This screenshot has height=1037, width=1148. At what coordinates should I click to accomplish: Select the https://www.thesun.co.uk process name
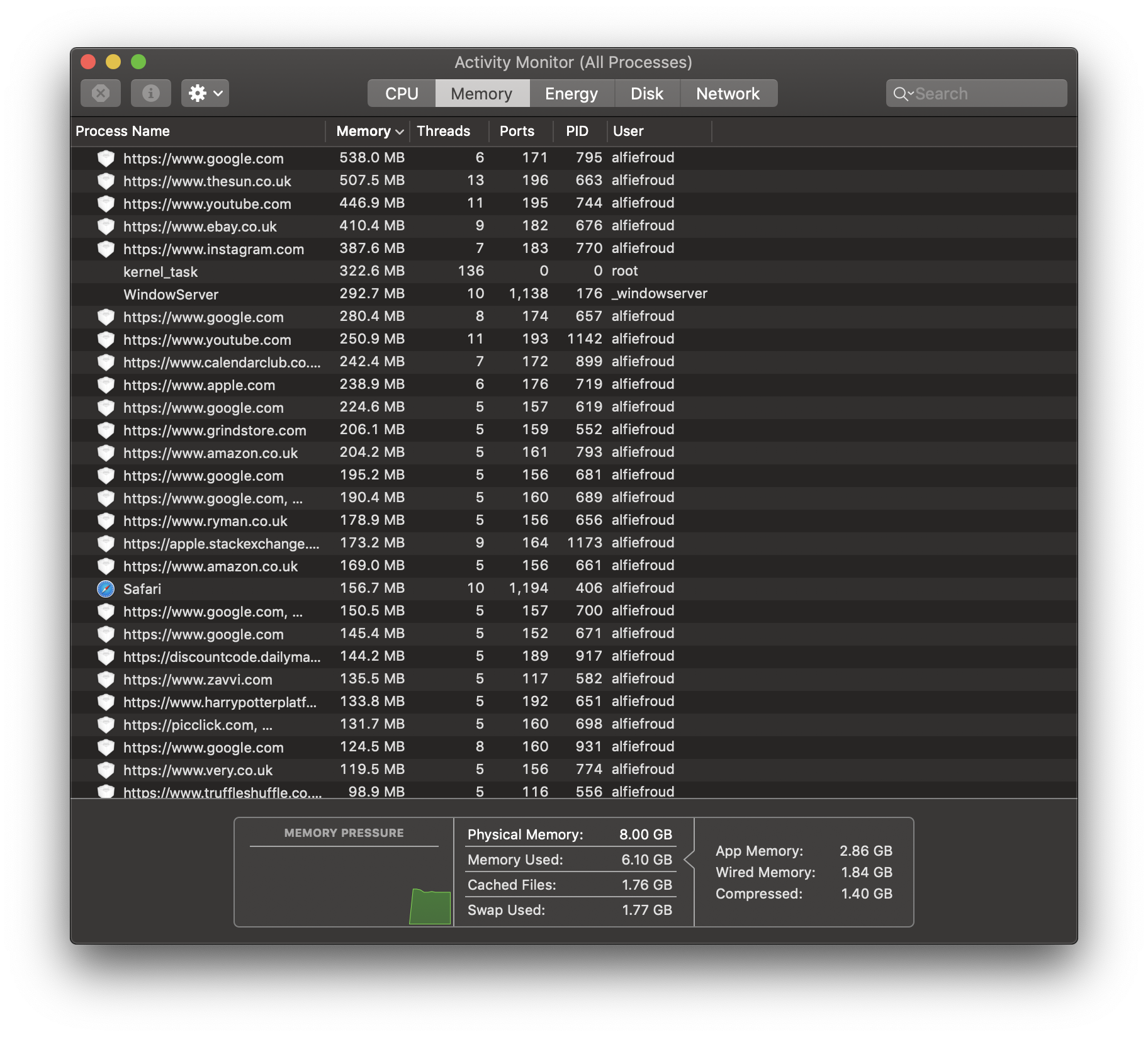point(207,181)
